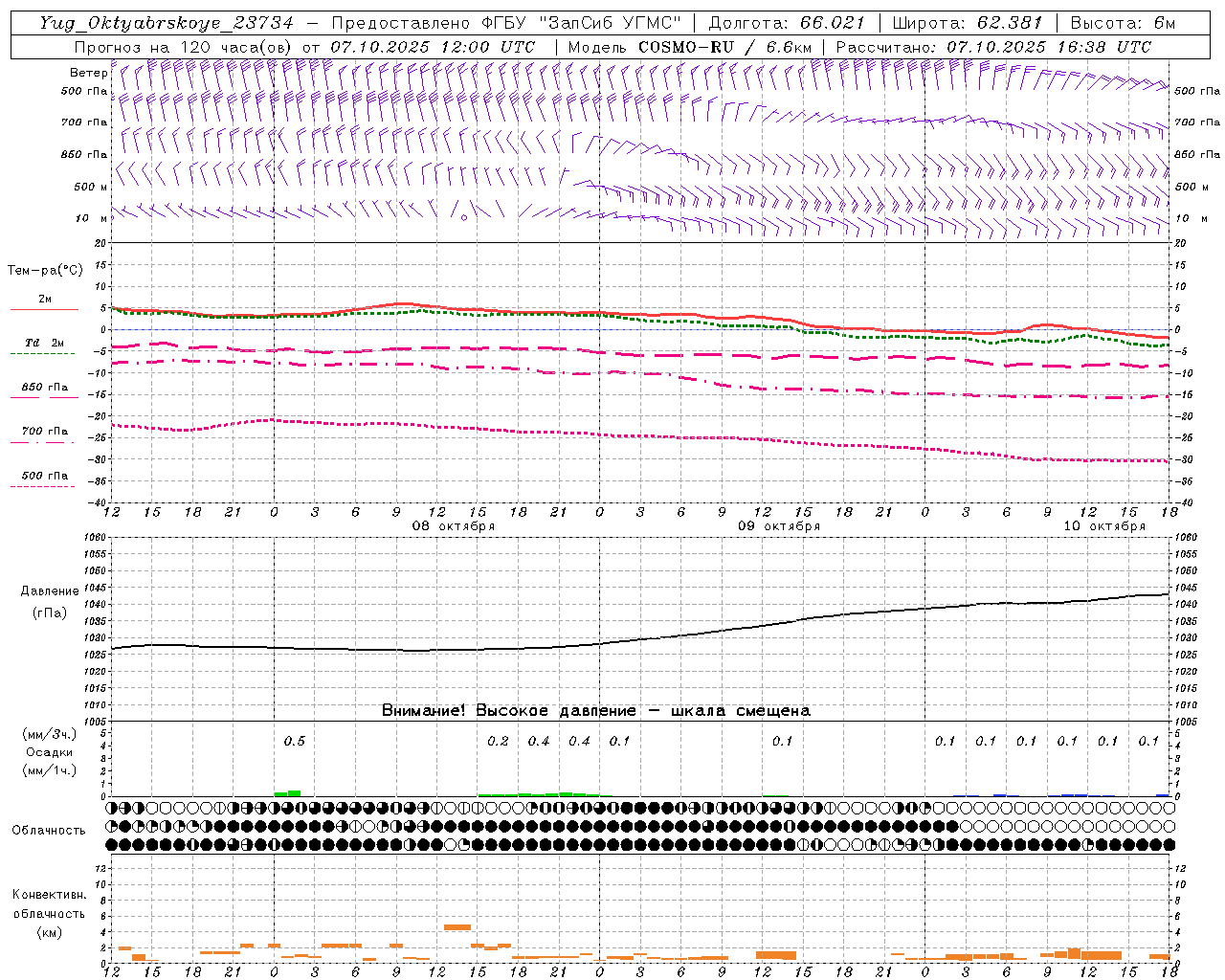Click the 0.2 precipitation value
1225x980 pixels.
(x=498, y=741)
